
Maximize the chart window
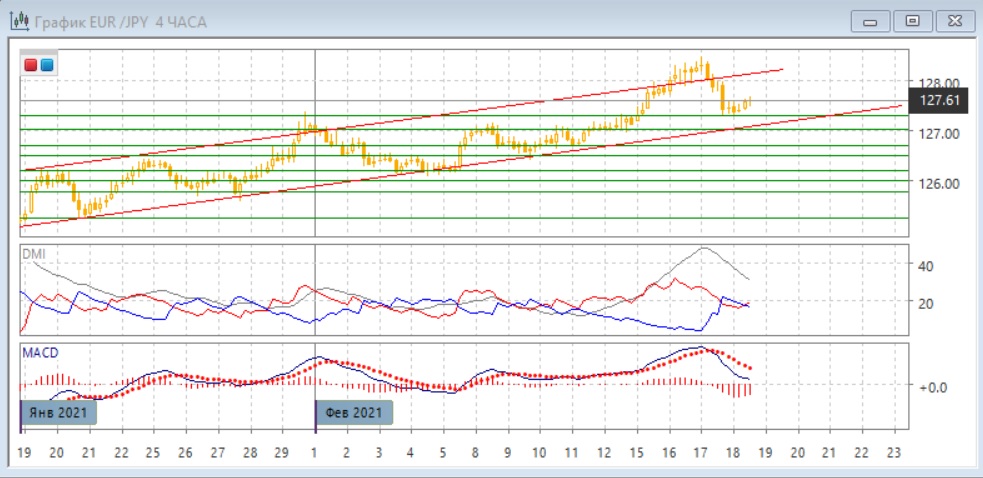[912, 22]
